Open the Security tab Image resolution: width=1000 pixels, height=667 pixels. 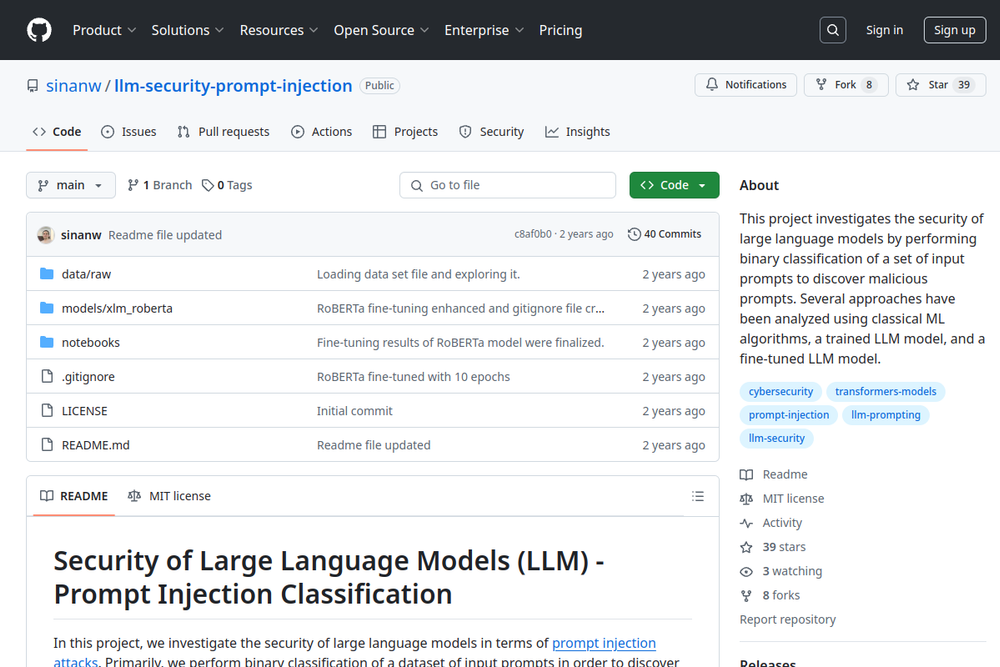click(x=491, y=132)
